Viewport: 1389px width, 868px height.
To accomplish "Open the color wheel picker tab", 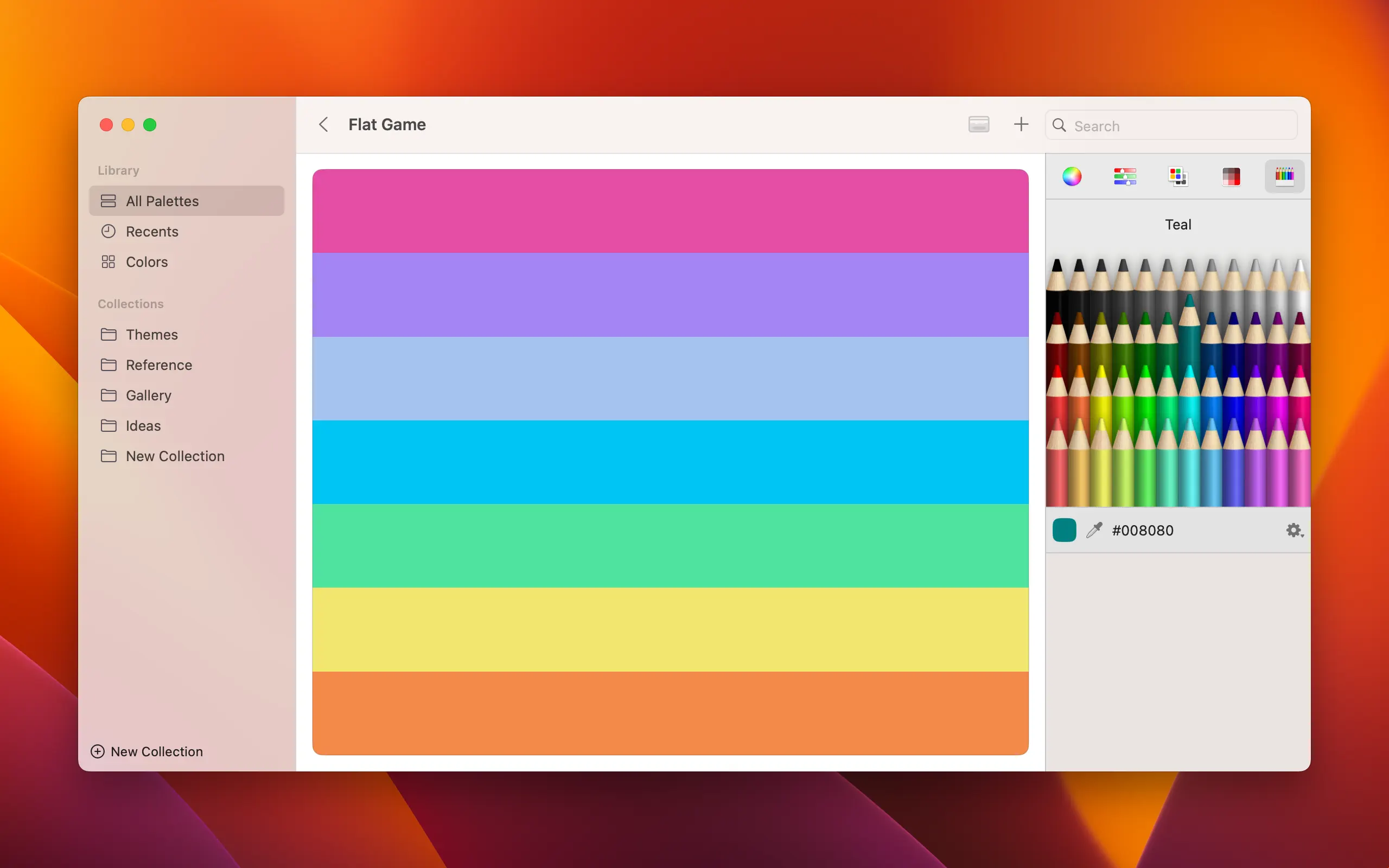I will (x=1072, y=176).
